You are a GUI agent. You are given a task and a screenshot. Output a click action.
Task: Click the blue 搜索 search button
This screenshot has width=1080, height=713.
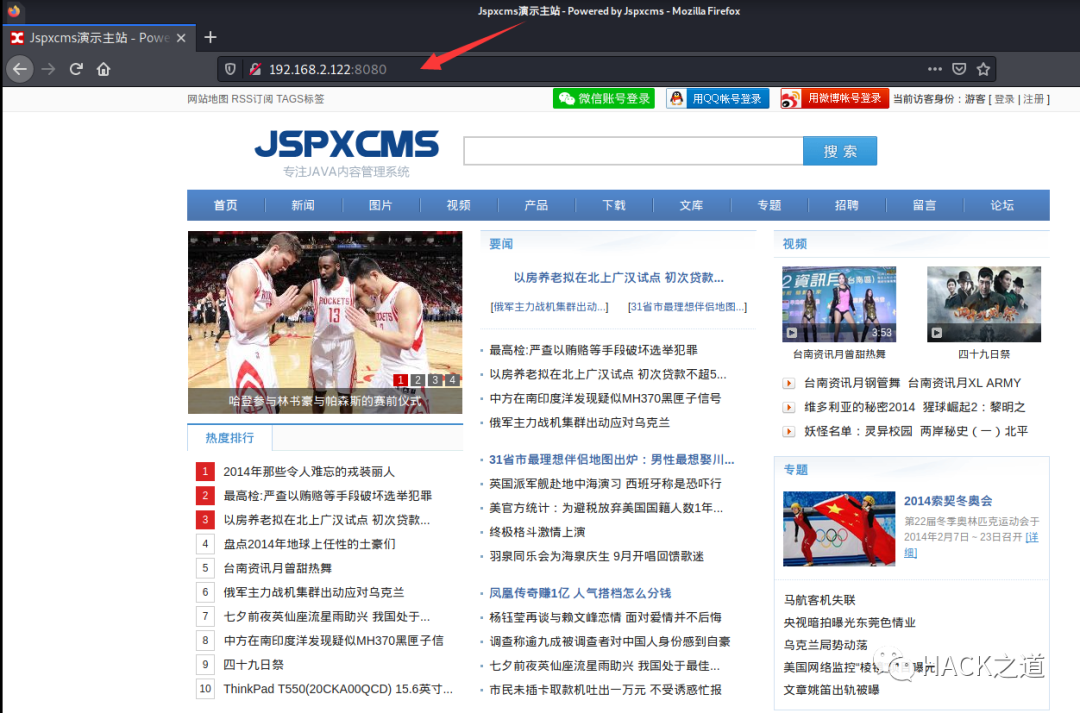[840, 151]
